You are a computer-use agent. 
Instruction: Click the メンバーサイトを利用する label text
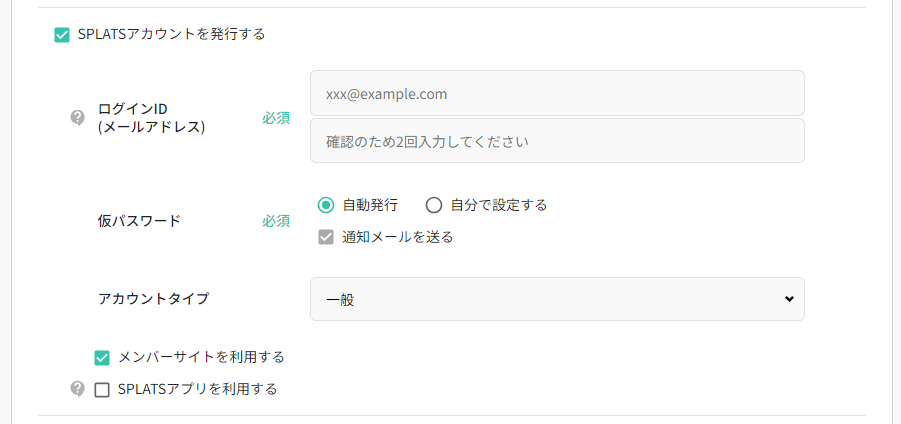coord(201,357)
